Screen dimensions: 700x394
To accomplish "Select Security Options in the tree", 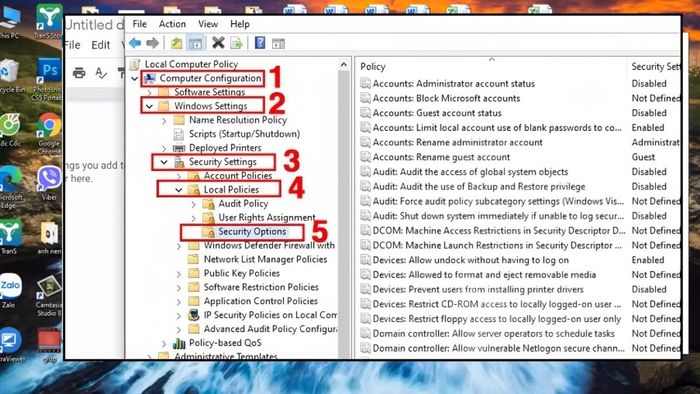I will pos(252,232).
